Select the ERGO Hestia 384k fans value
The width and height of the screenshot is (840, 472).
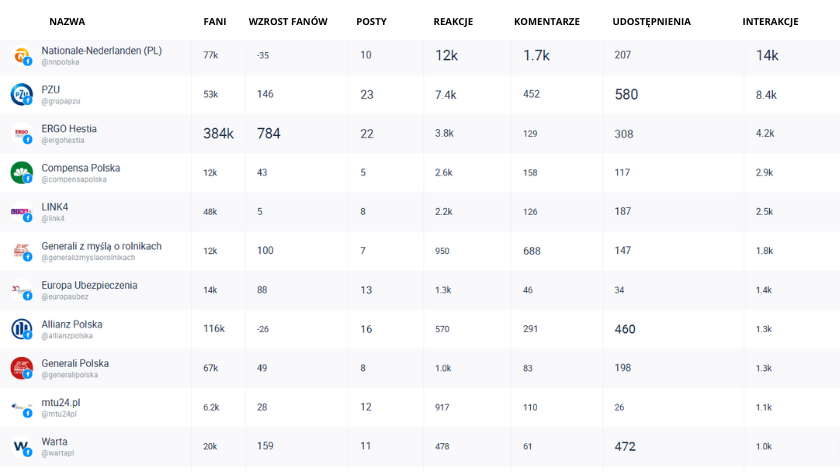coord(218,133)
